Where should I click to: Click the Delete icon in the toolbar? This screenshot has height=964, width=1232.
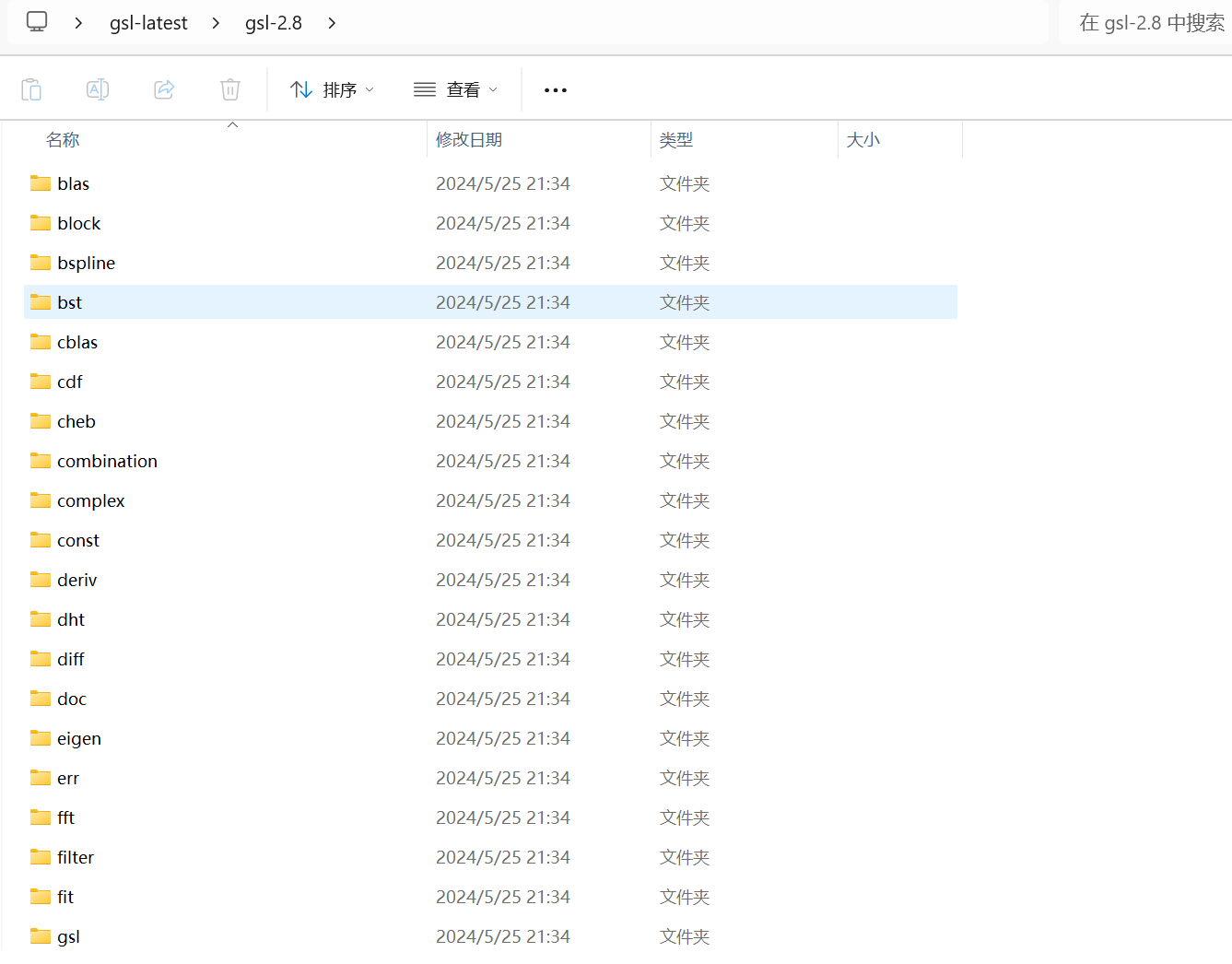(230, 89)
